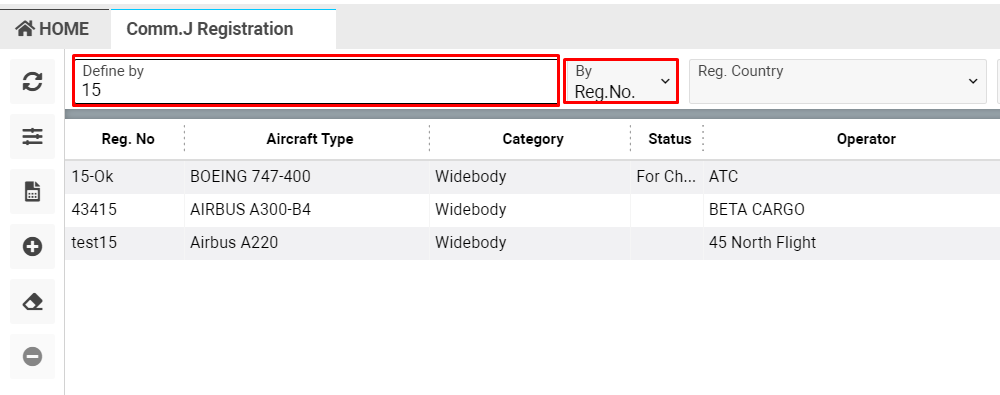Click the add record plus icon

tap(33, 246)
